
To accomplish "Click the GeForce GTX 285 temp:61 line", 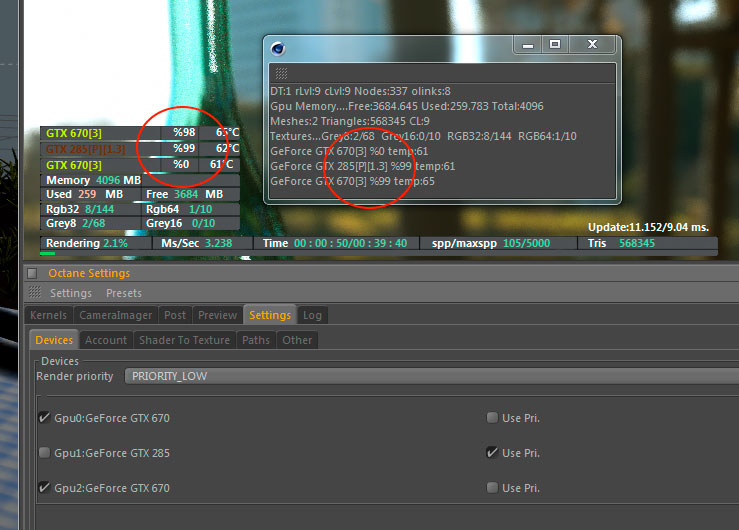I will (x=363, y=166).
